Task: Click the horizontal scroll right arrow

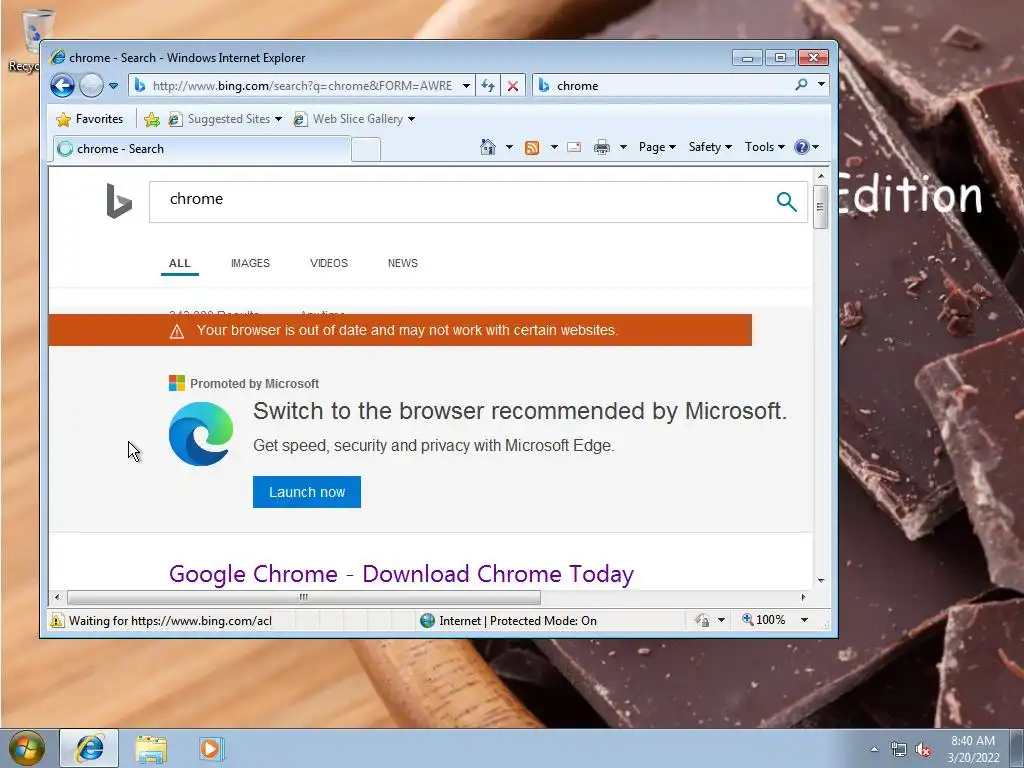Action: click(x=803, y=597)
